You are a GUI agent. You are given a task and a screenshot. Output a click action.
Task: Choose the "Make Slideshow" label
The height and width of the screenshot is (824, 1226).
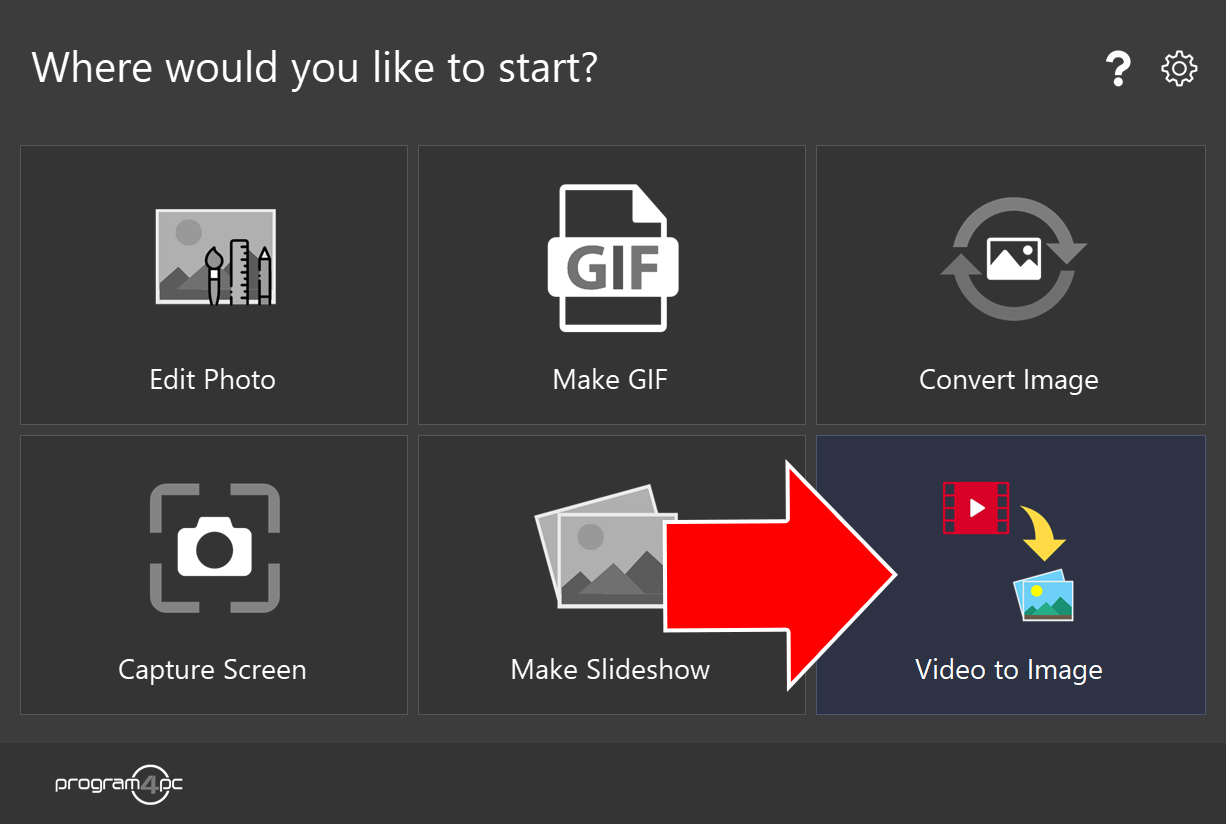pyautogui.click(x=610, y=670)
